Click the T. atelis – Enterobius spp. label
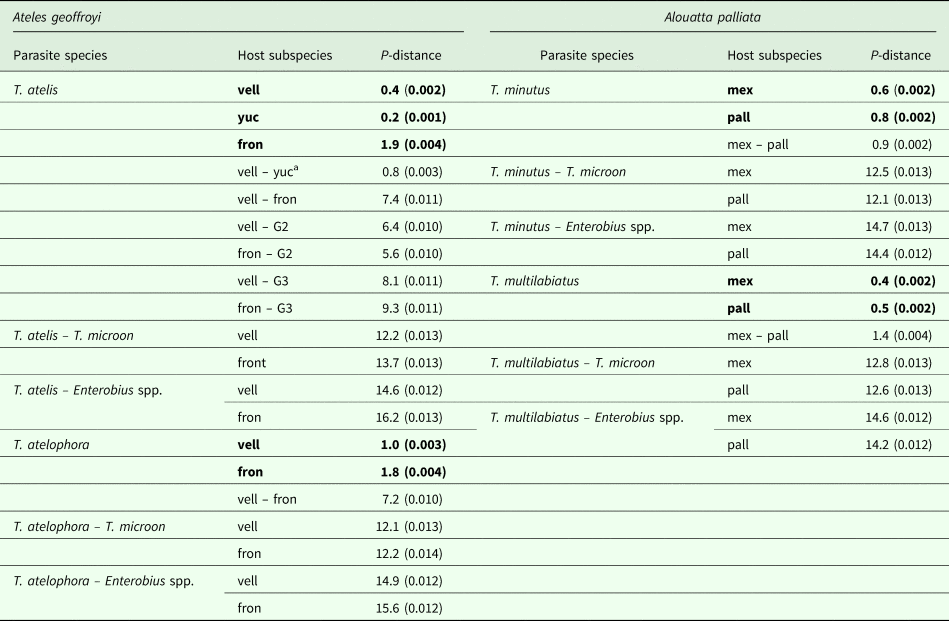Image resolution: width=949 pixels, height=621 pixels. (88, 390)
